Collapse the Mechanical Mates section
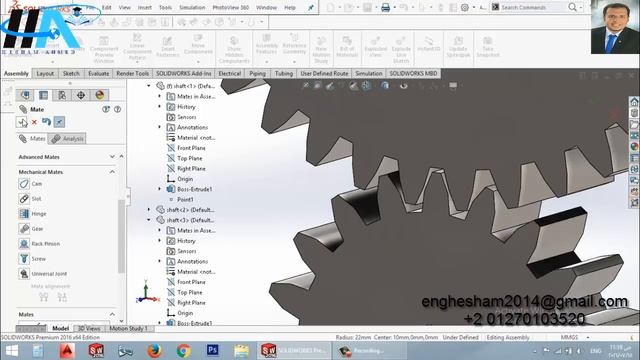The image size is (640, 360). click(x=112, y=172)
